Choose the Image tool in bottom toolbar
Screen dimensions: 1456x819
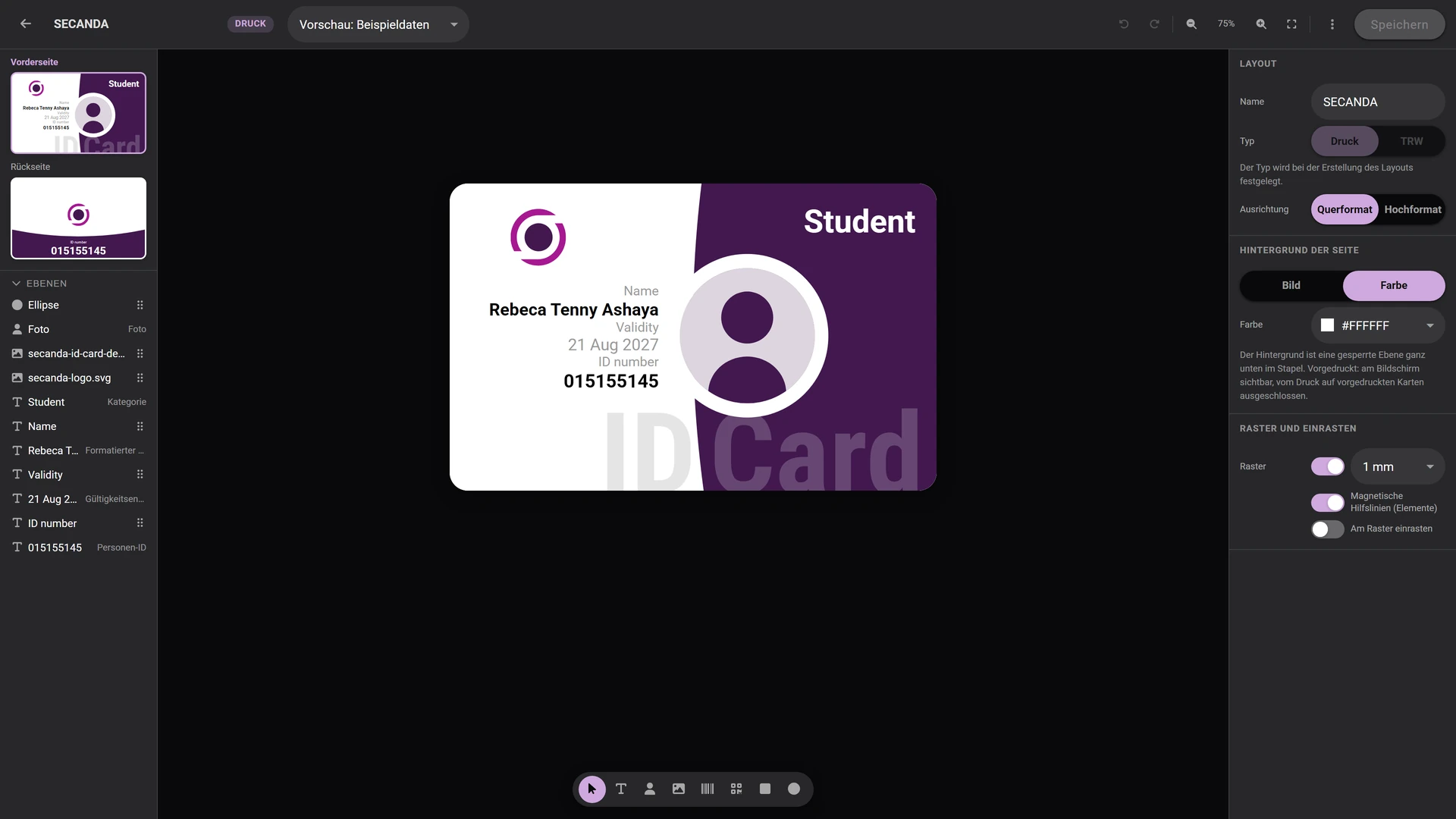[679, 789]
